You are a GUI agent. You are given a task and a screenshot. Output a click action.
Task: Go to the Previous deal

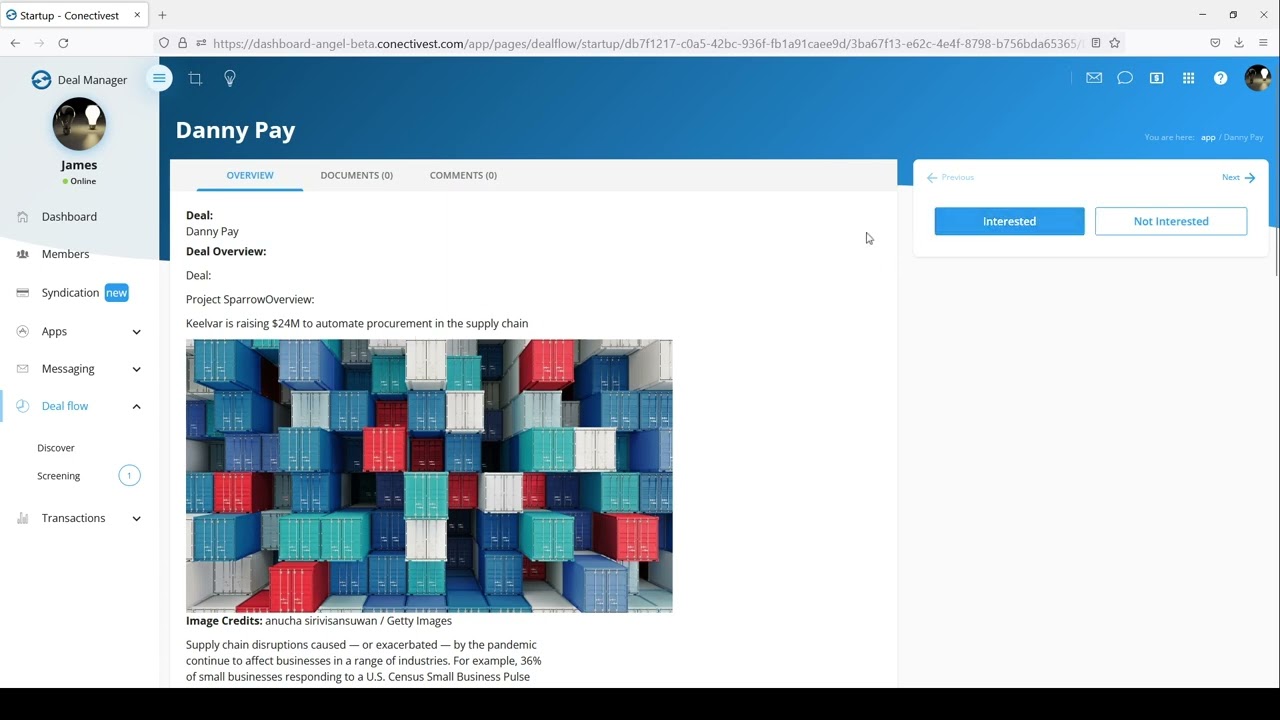click(950, 177)
